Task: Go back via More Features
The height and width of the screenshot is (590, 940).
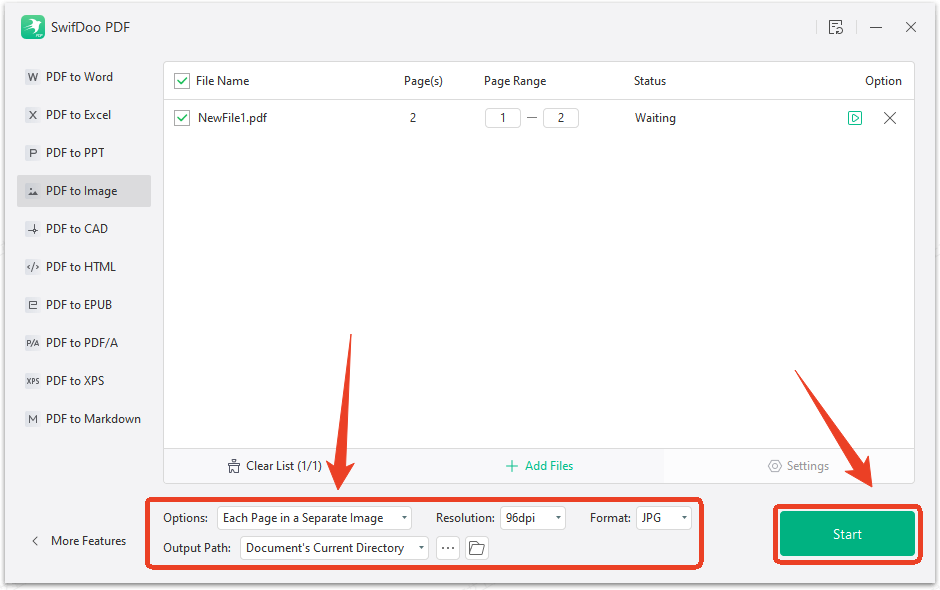Action: (x=88, y=541)
